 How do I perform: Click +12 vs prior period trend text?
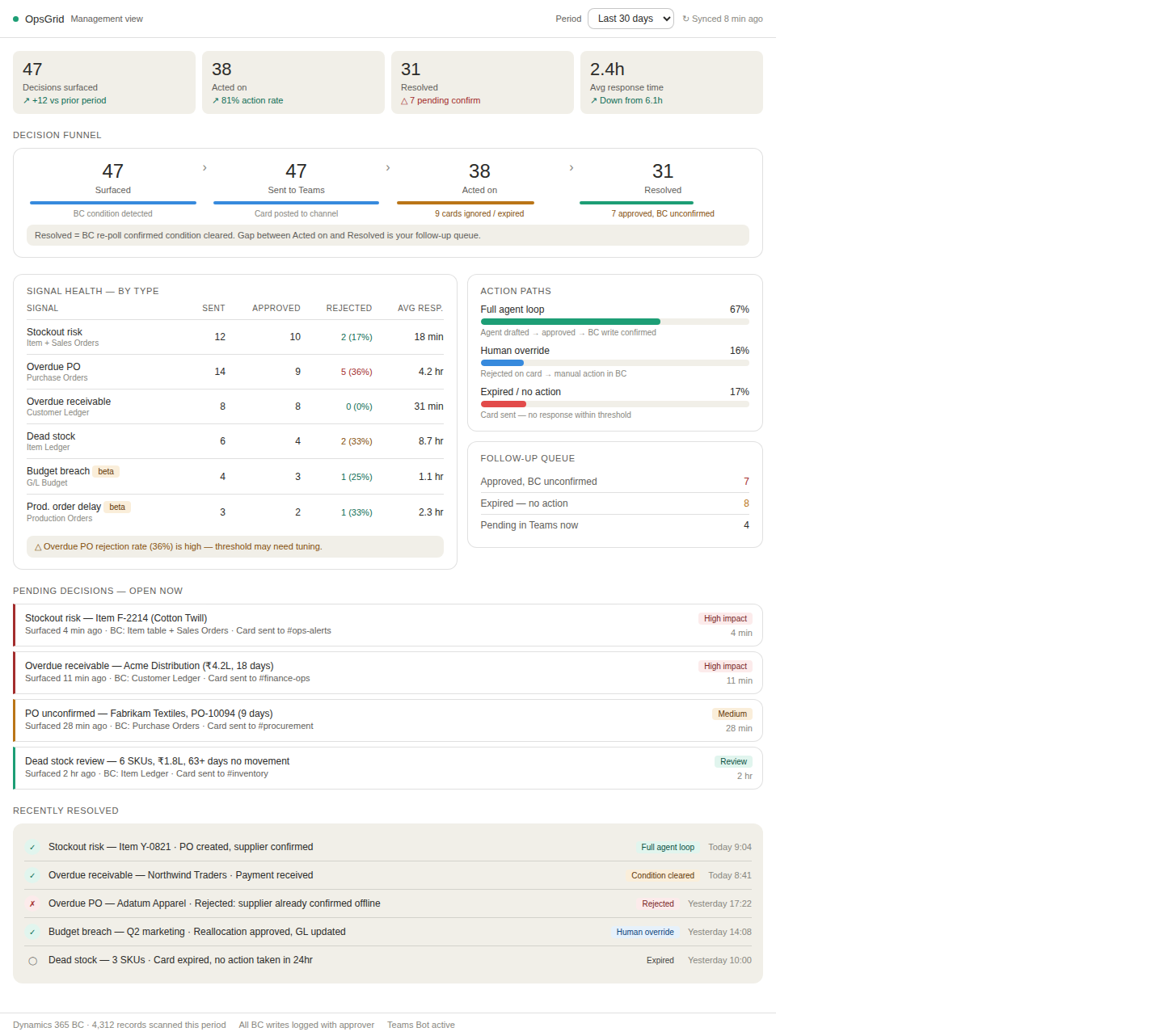(x=65, y=100)
